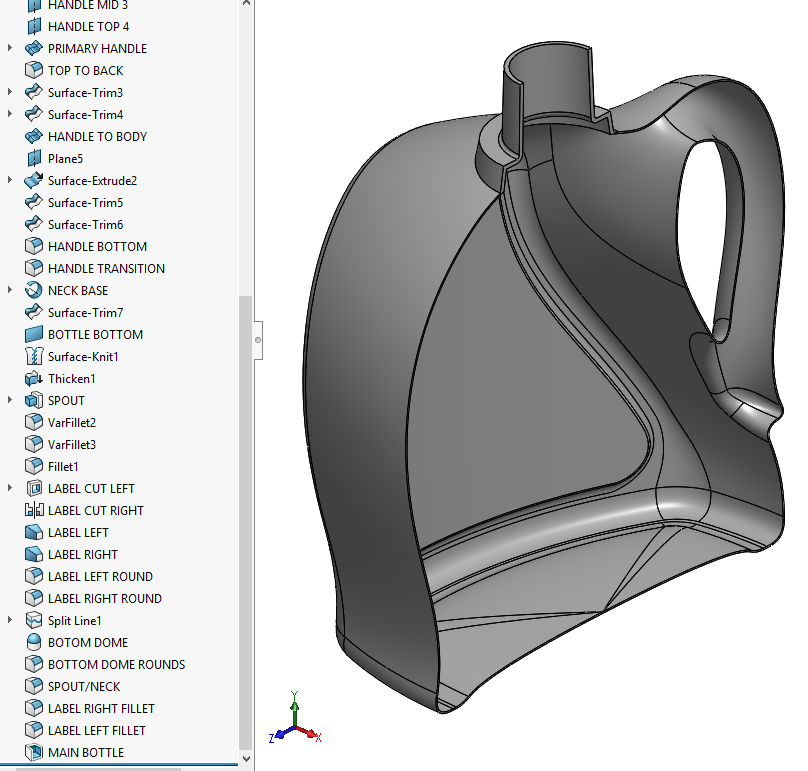Click the Surface-Trim5 icon

click(33, 203)
